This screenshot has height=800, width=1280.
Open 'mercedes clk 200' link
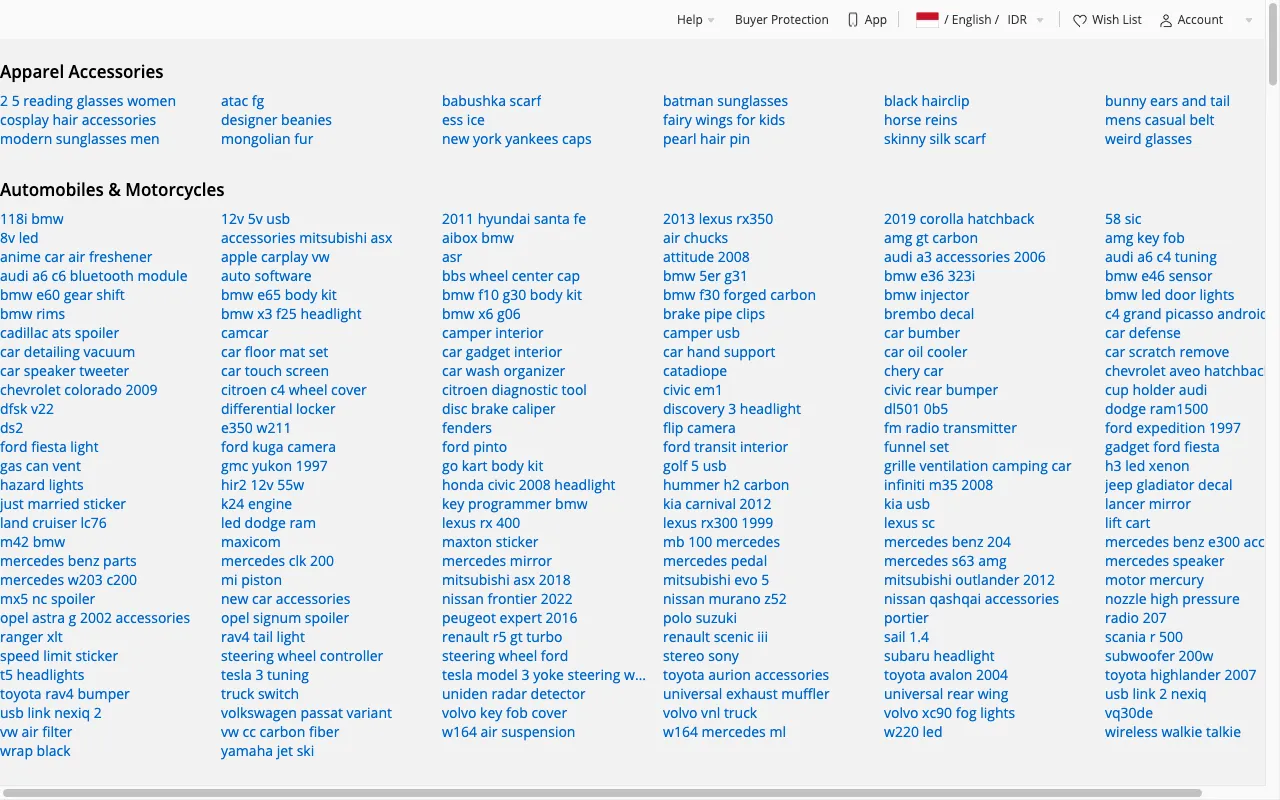(x=277, y=561)
